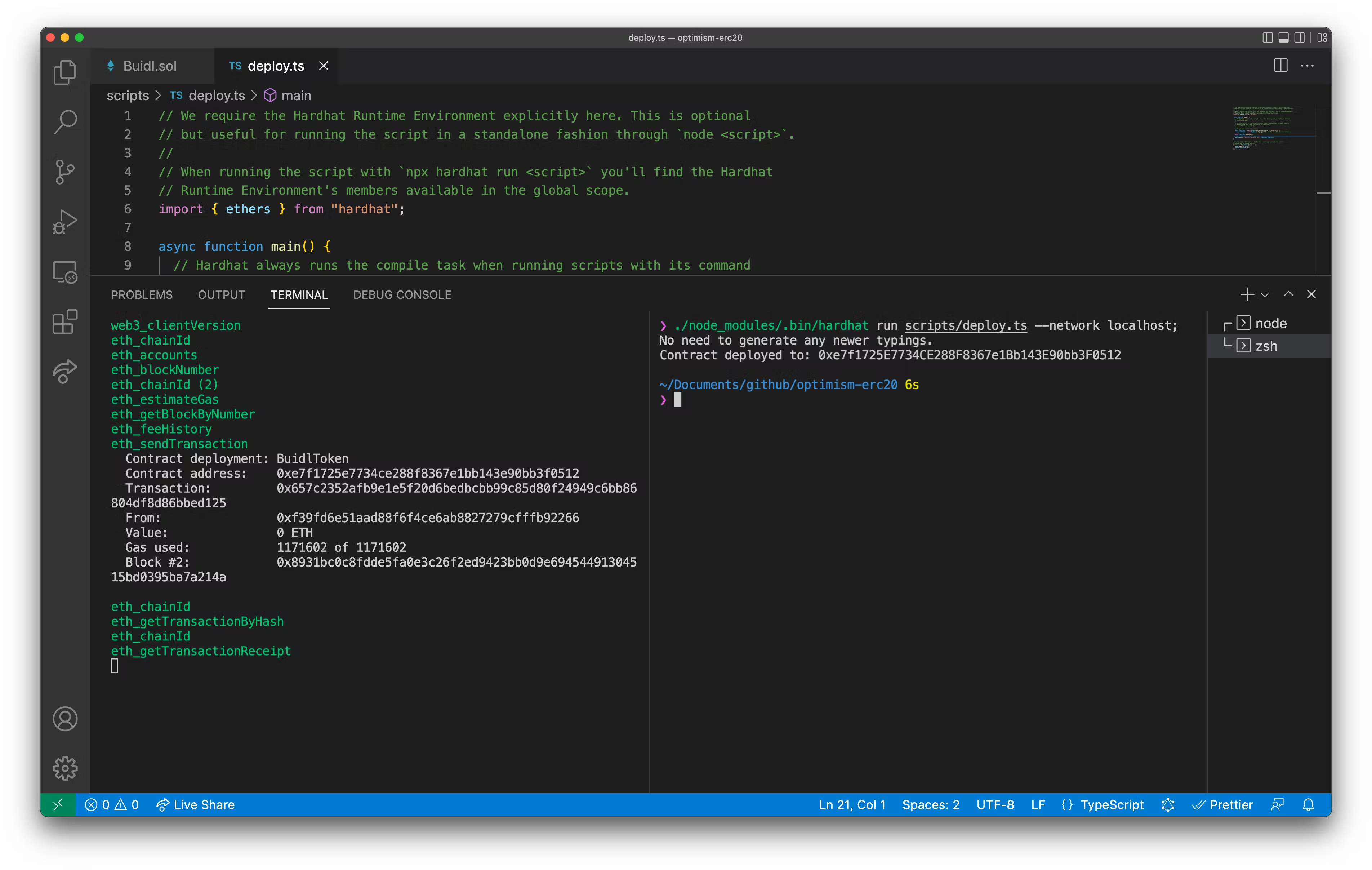This screenshot has width=1372, height=870.
Task: Click eth_getTransactionReceipt in node terminal
Action: pyautogui.click(x=201, y=651)
